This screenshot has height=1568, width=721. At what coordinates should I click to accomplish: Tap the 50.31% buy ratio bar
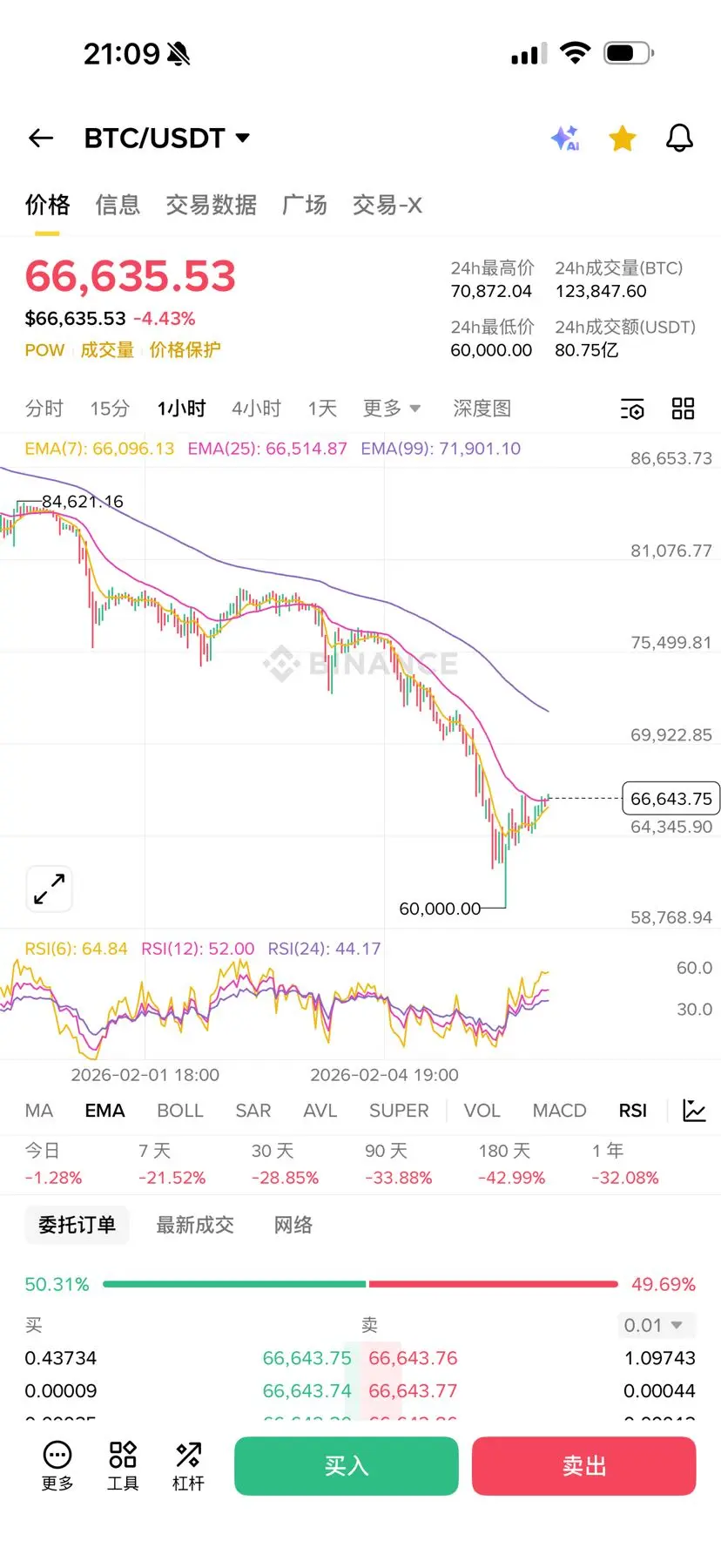234,1284
